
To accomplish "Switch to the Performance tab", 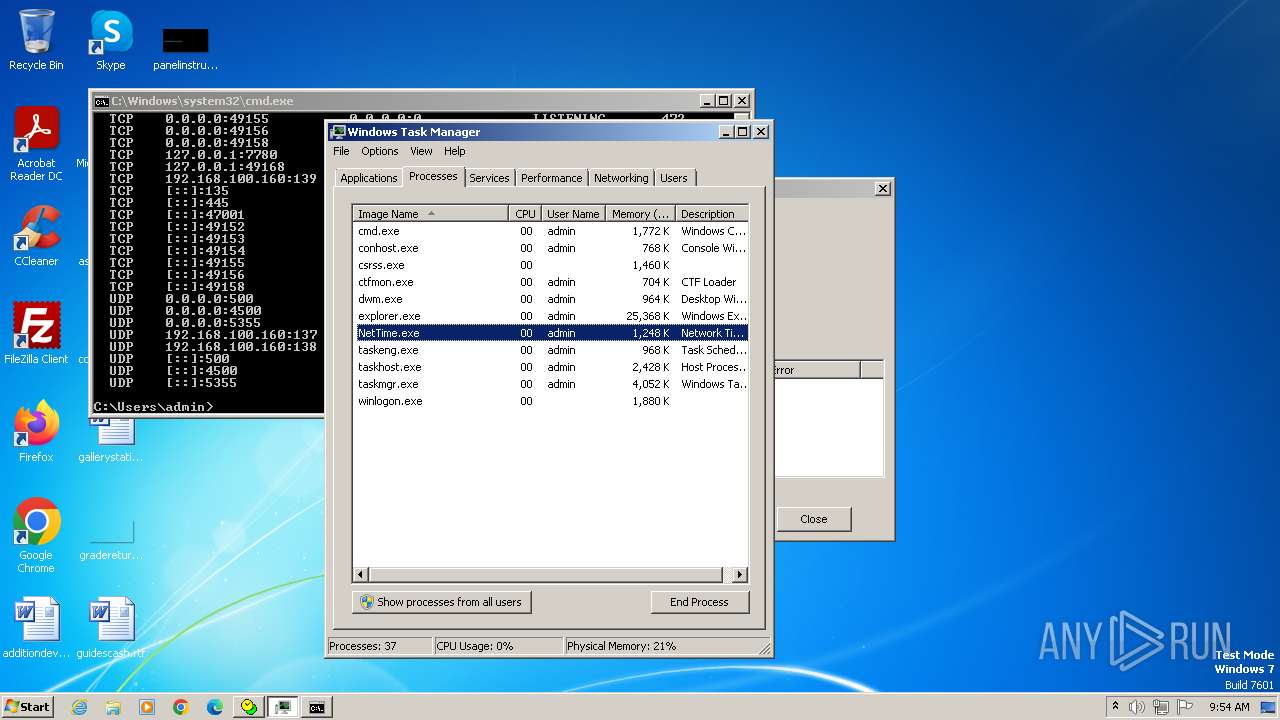I will [551, 178].
